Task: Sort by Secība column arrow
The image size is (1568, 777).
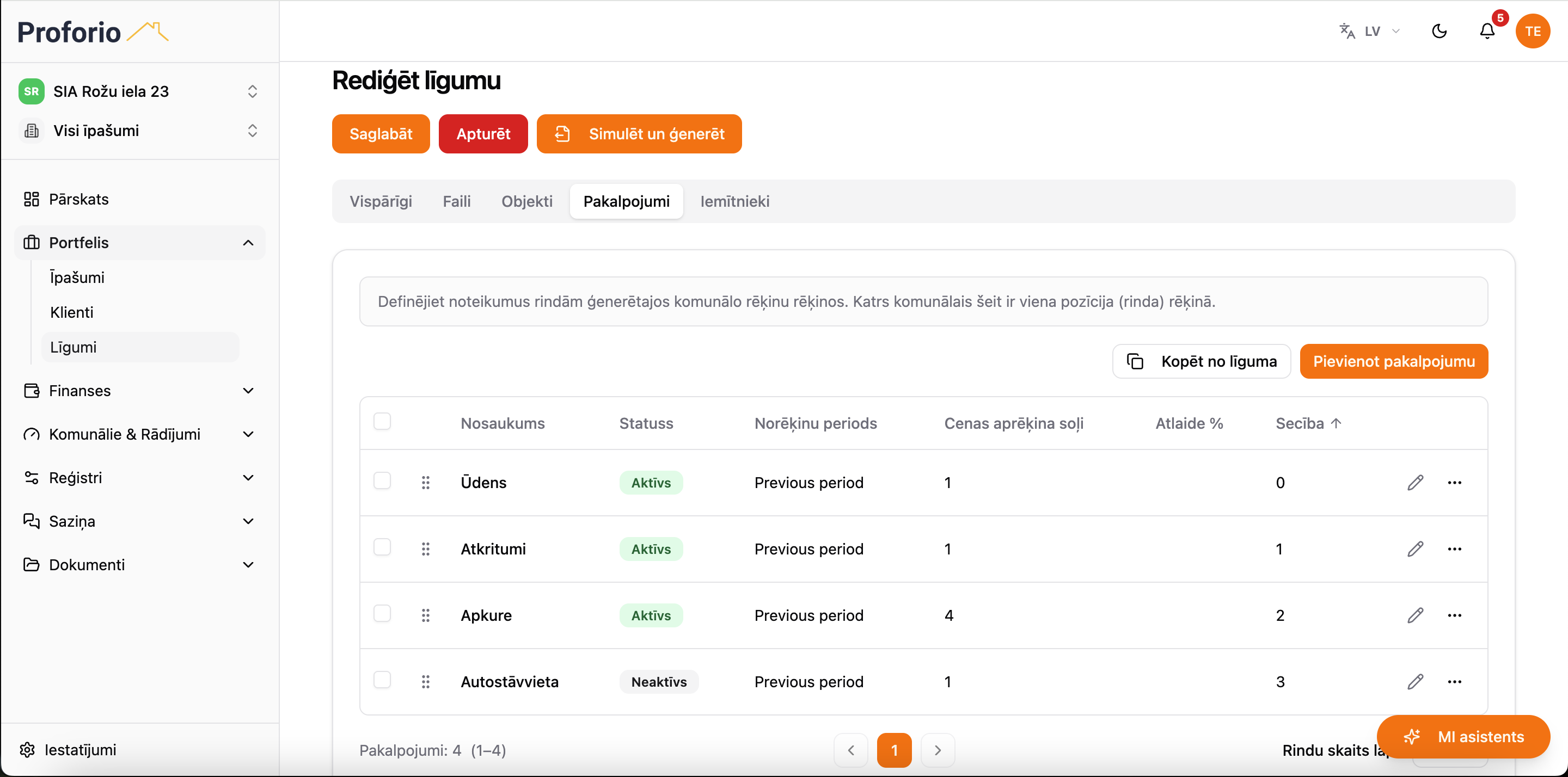Action: (1336, 423)
